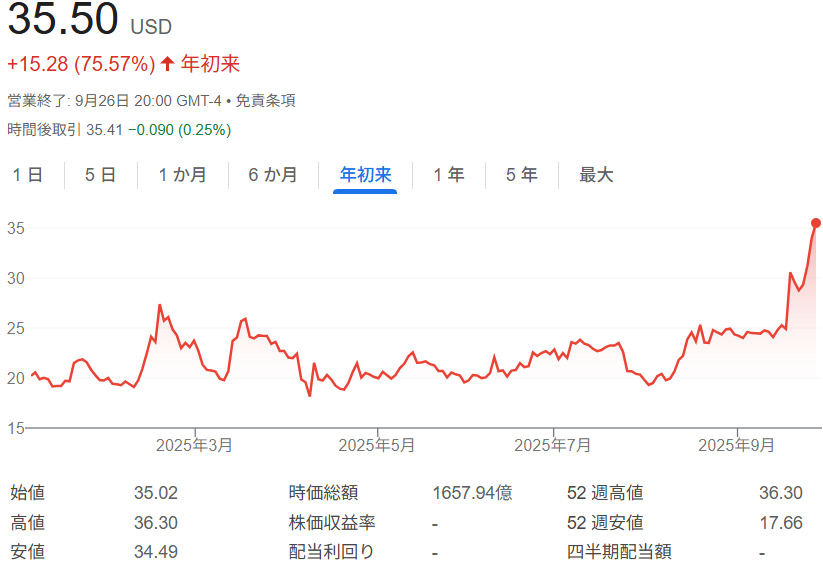Click the 35.50 USD price heading
This screenshot has height=565, width=823.
[90, 22]
